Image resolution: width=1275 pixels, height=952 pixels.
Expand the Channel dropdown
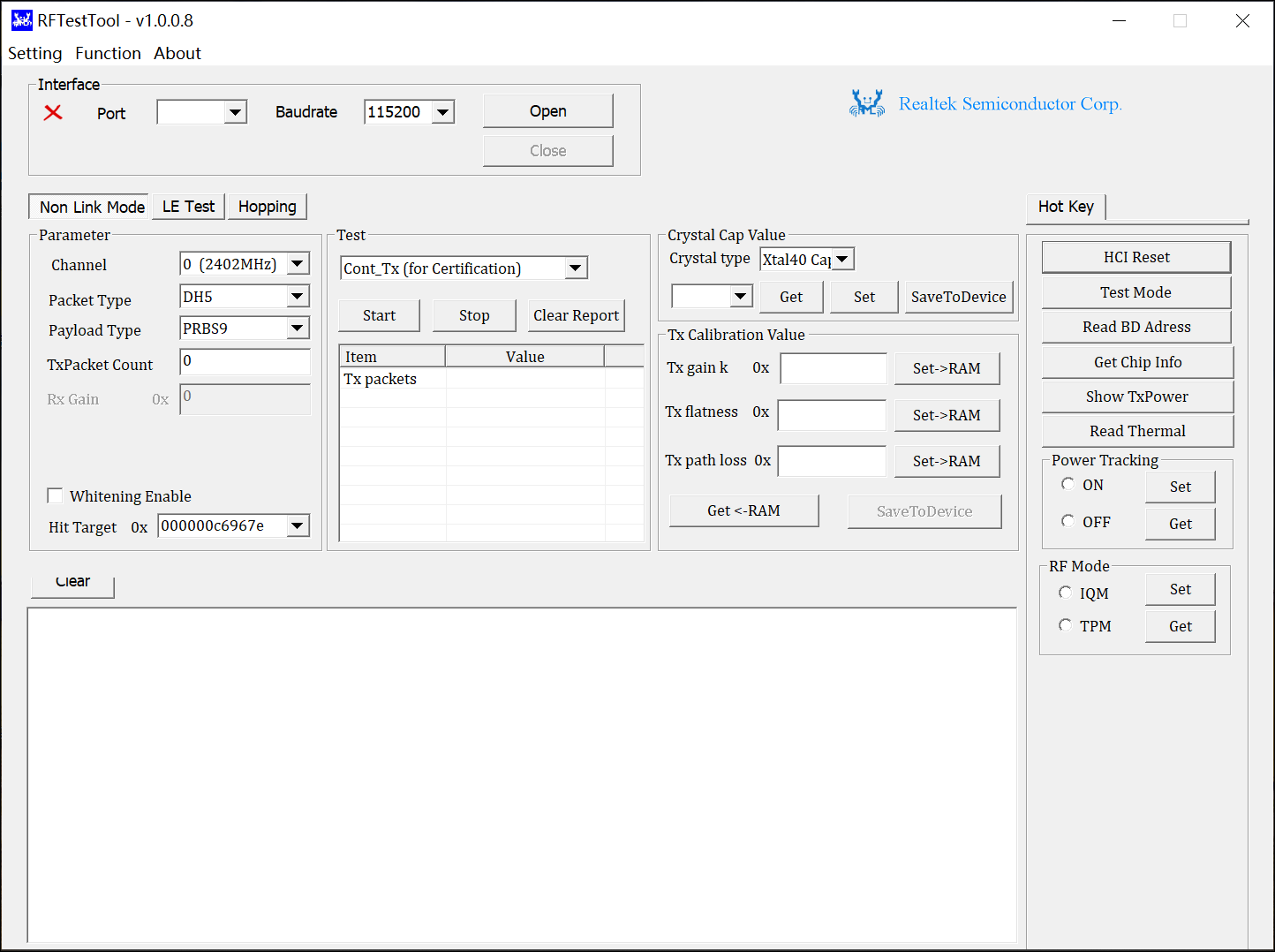click(298, 264)
